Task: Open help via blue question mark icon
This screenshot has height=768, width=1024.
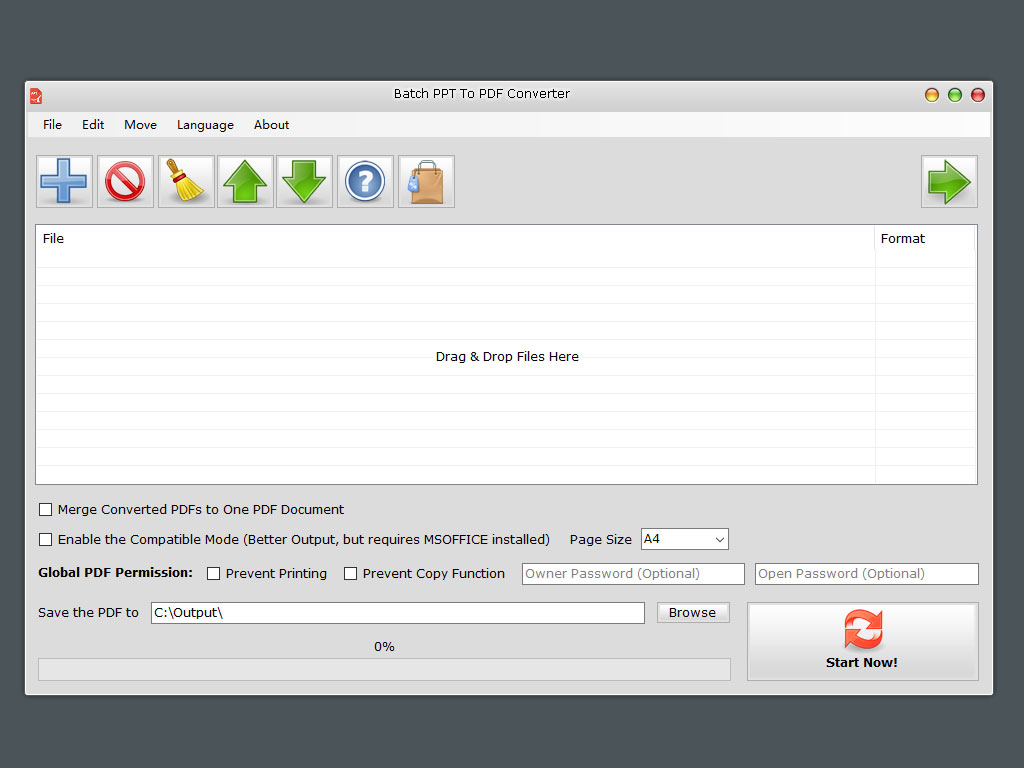Action: pos(365,182)
